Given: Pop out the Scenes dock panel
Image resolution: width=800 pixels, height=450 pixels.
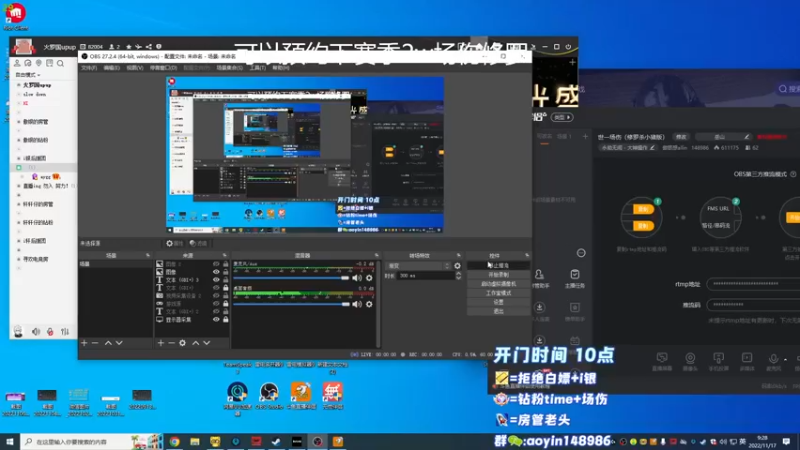Looking at the screenshot, I should [148, 255].
